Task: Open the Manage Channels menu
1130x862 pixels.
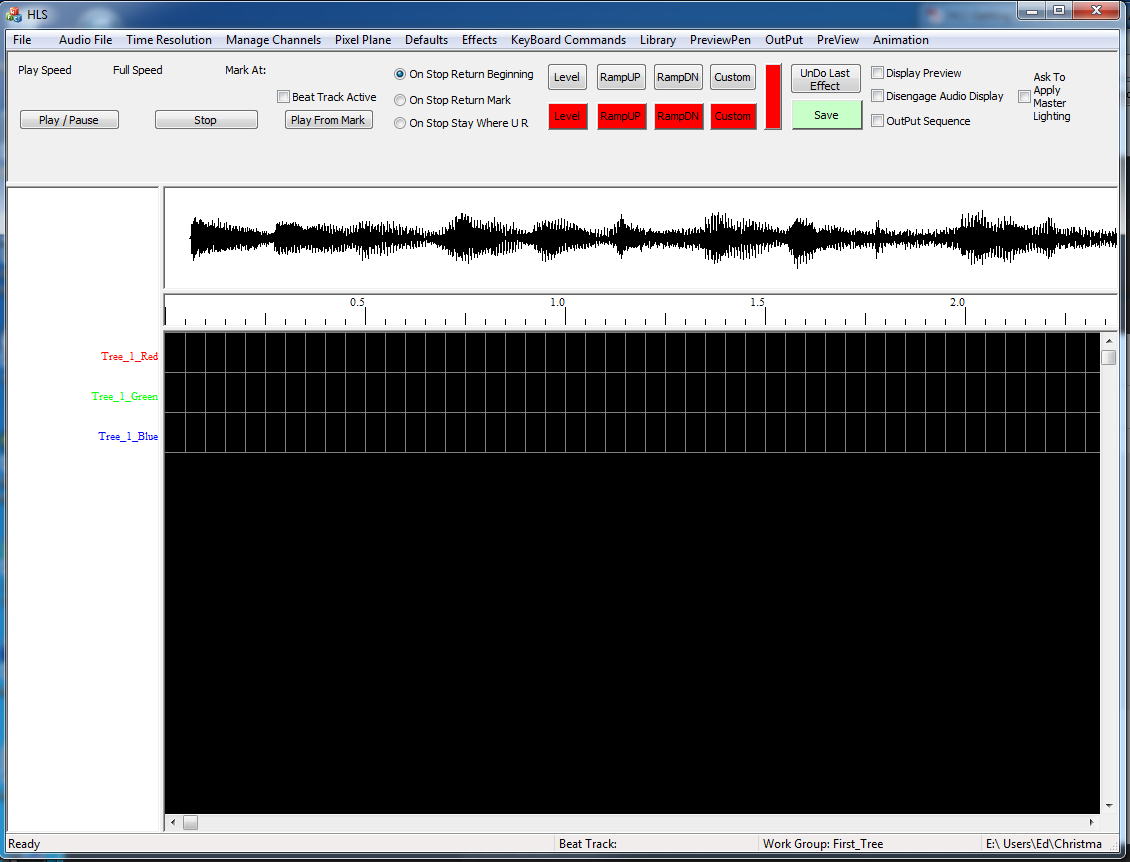Action: coord(273,40)
